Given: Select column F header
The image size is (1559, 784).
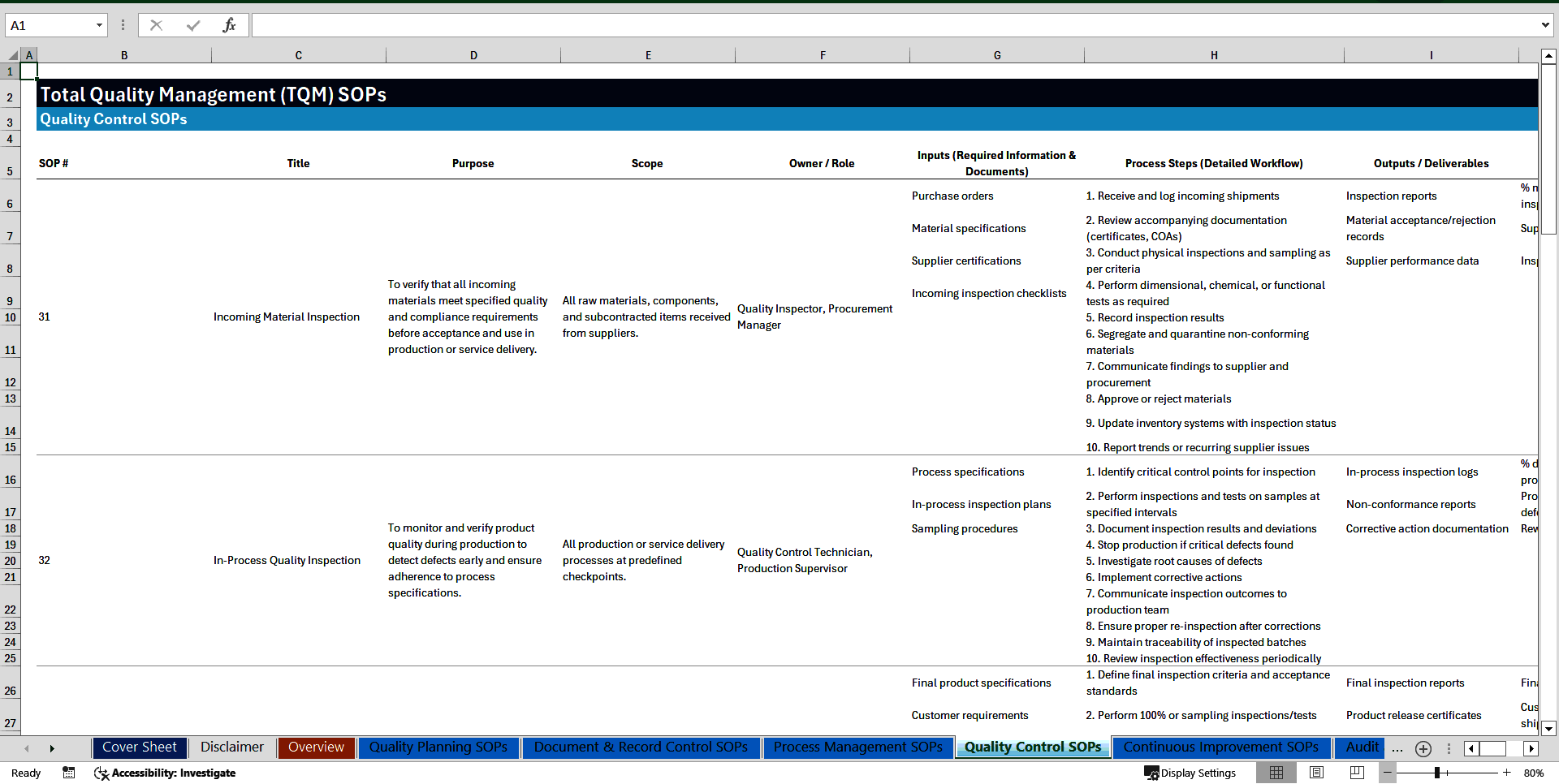Looking at the screenshot, I should (x=823, y=54).
